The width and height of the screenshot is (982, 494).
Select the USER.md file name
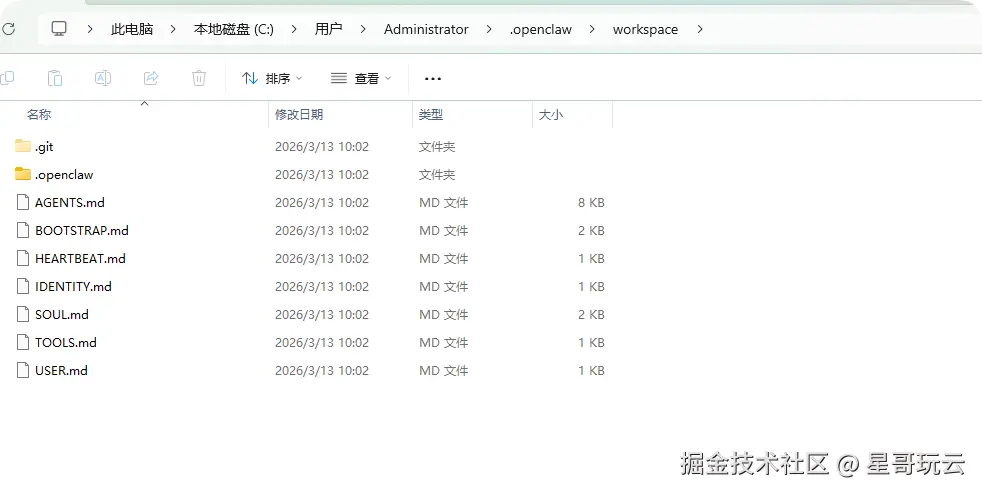point(61,370)
